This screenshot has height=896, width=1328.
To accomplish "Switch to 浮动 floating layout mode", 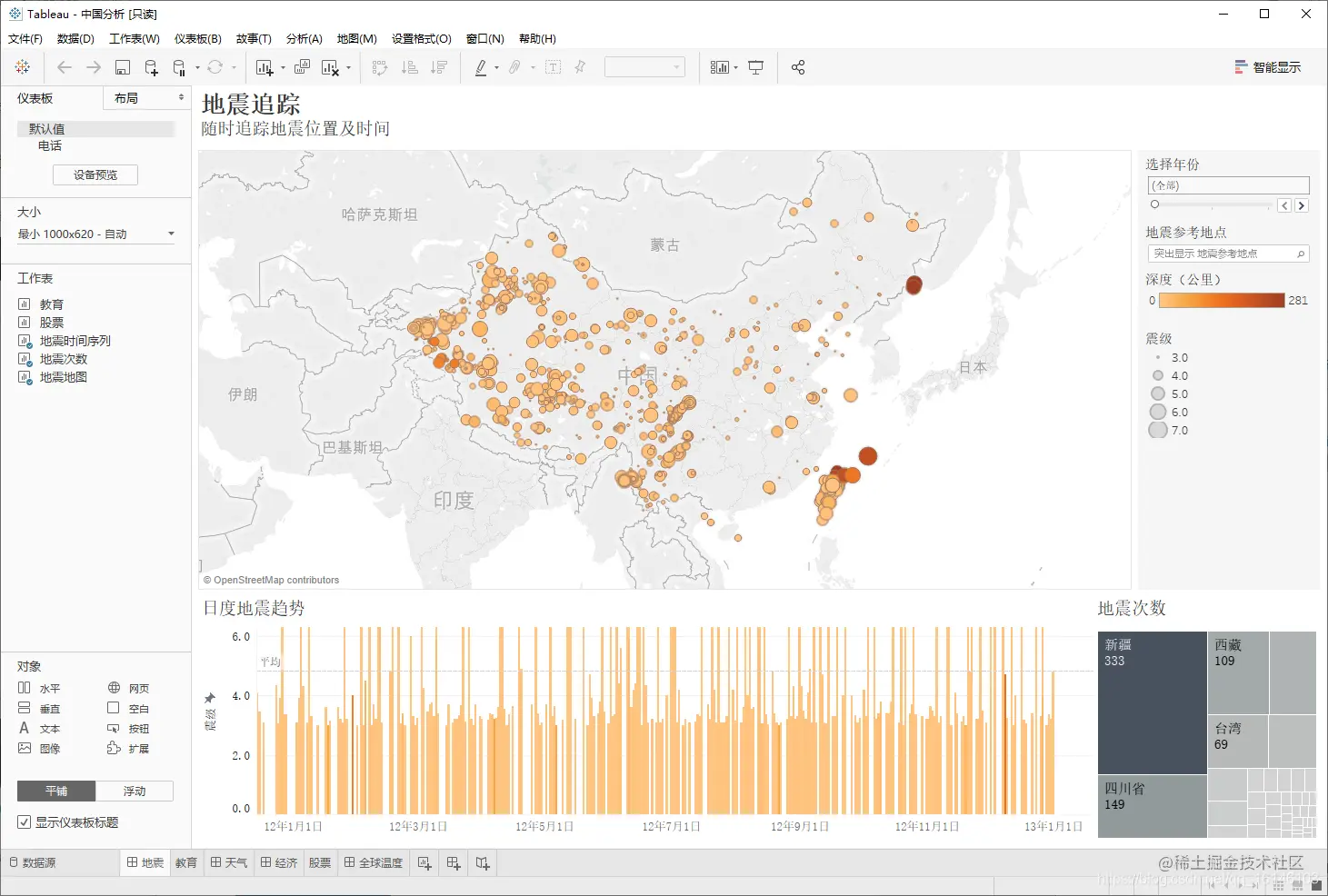I will click(135, 791).
